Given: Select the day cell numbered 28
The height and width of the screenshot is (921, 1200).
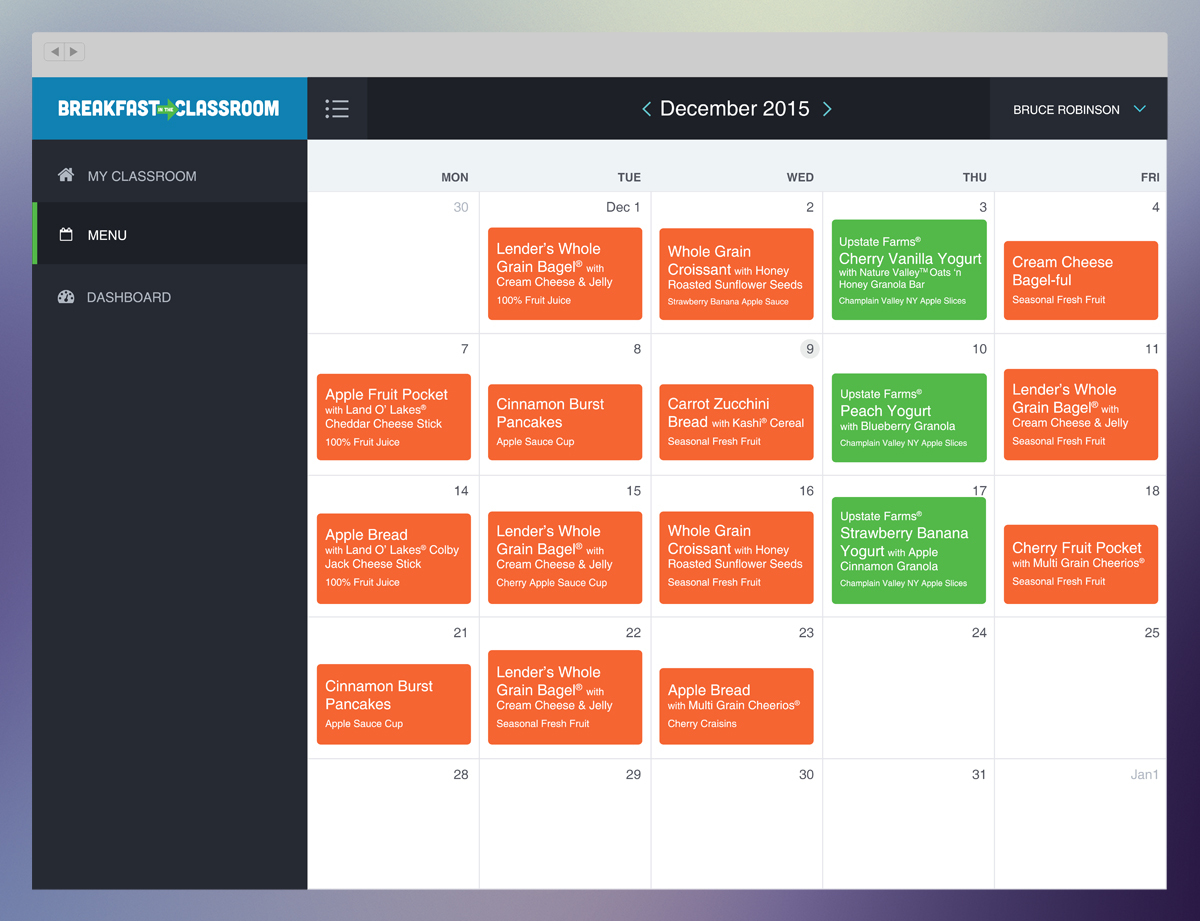Looking at the screenshot, I should (x=394, y=824).
